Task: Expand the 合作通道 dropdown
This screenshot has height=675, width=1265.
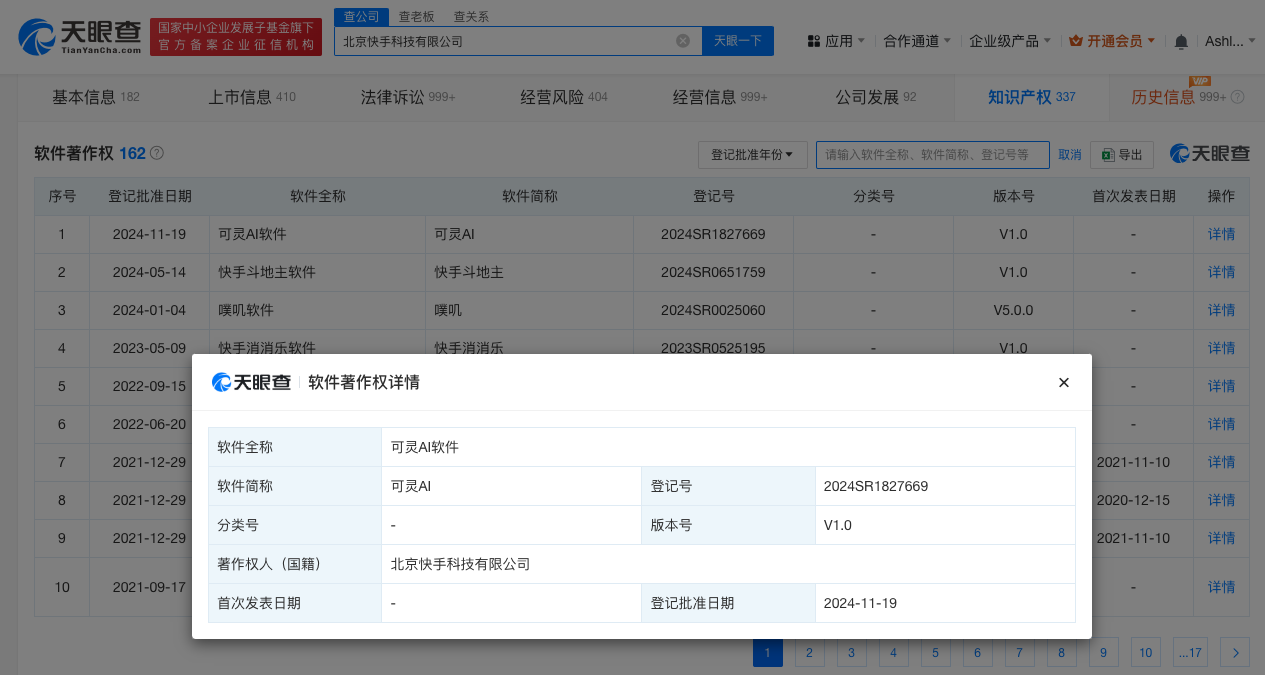Action: click(917, 41)
